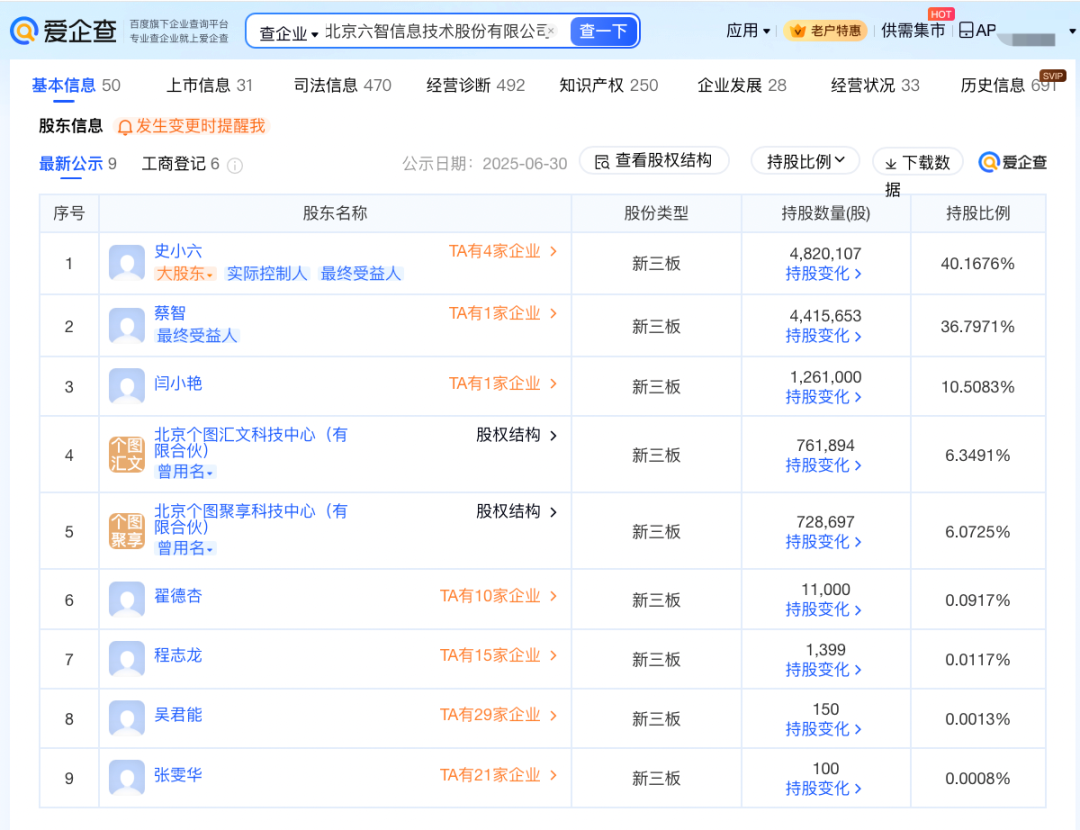Viewport: 1080px width, 830px height.
Task: Switch to the 司法信息 tab
Action: [342, 85]
